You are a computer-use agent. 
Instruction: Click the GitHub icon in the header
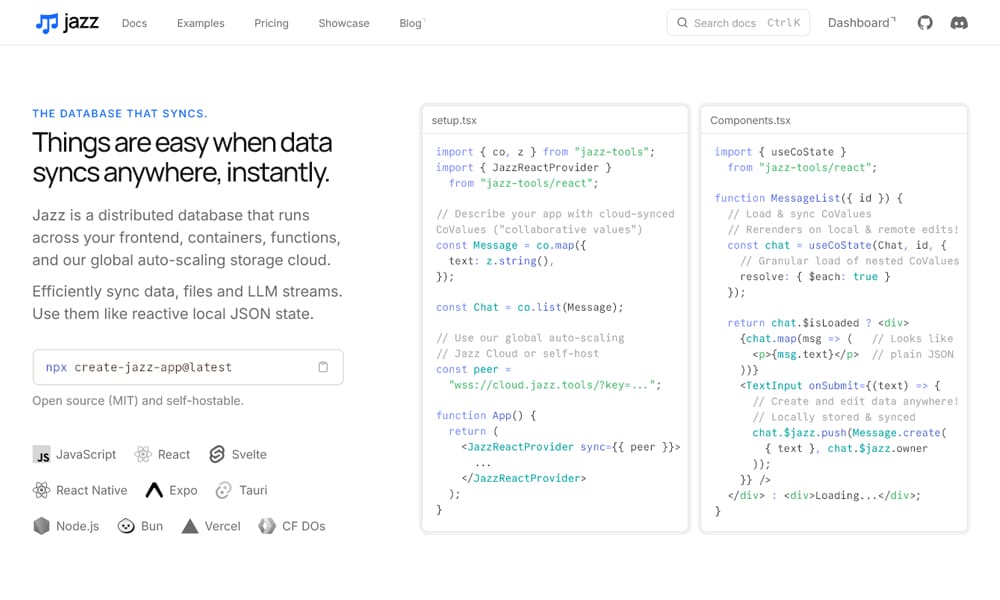924,22
